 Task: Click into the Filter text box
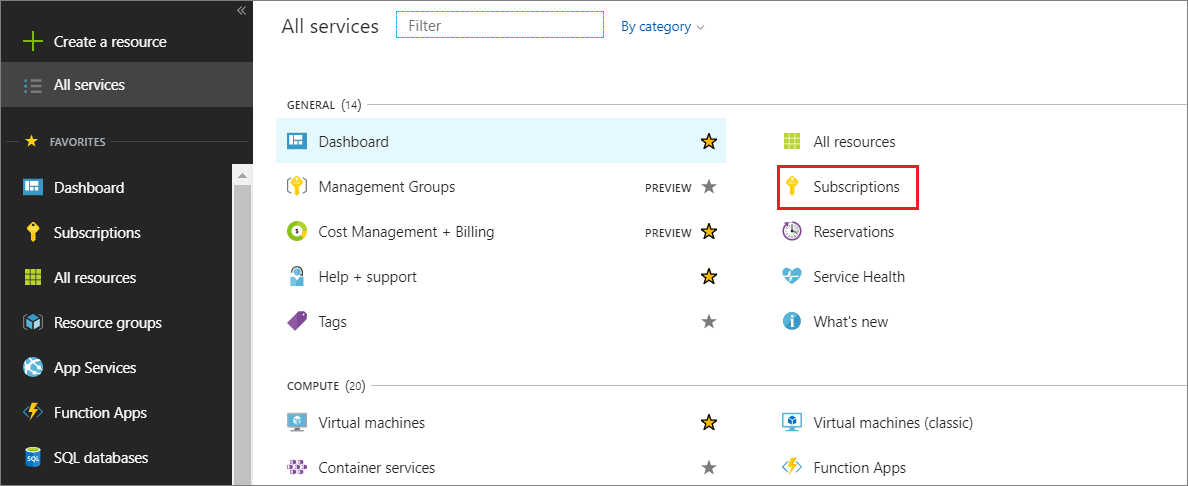click(500, 26)
